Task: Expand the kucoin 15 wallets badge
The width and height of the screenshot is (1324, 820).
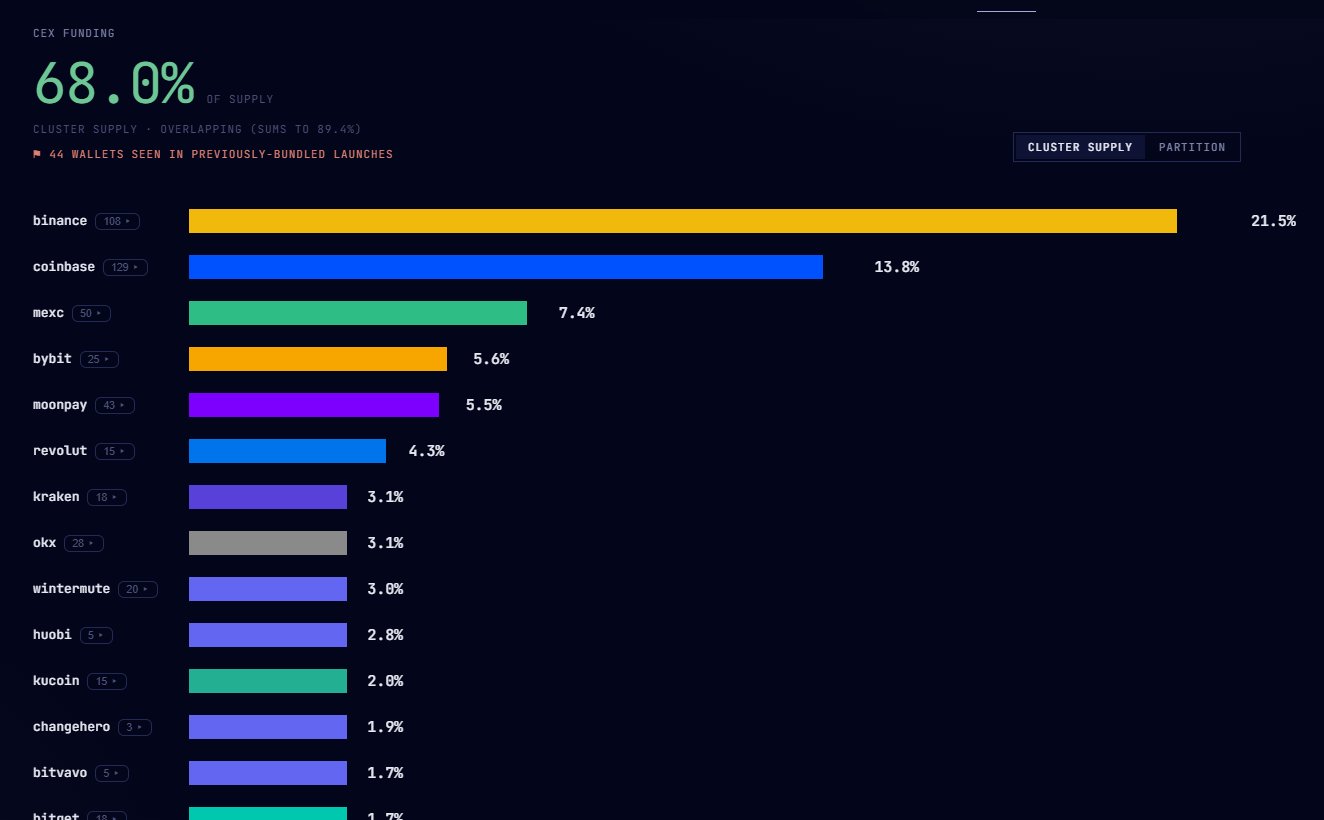Action: pyautogui.click(x=107, y=681)
